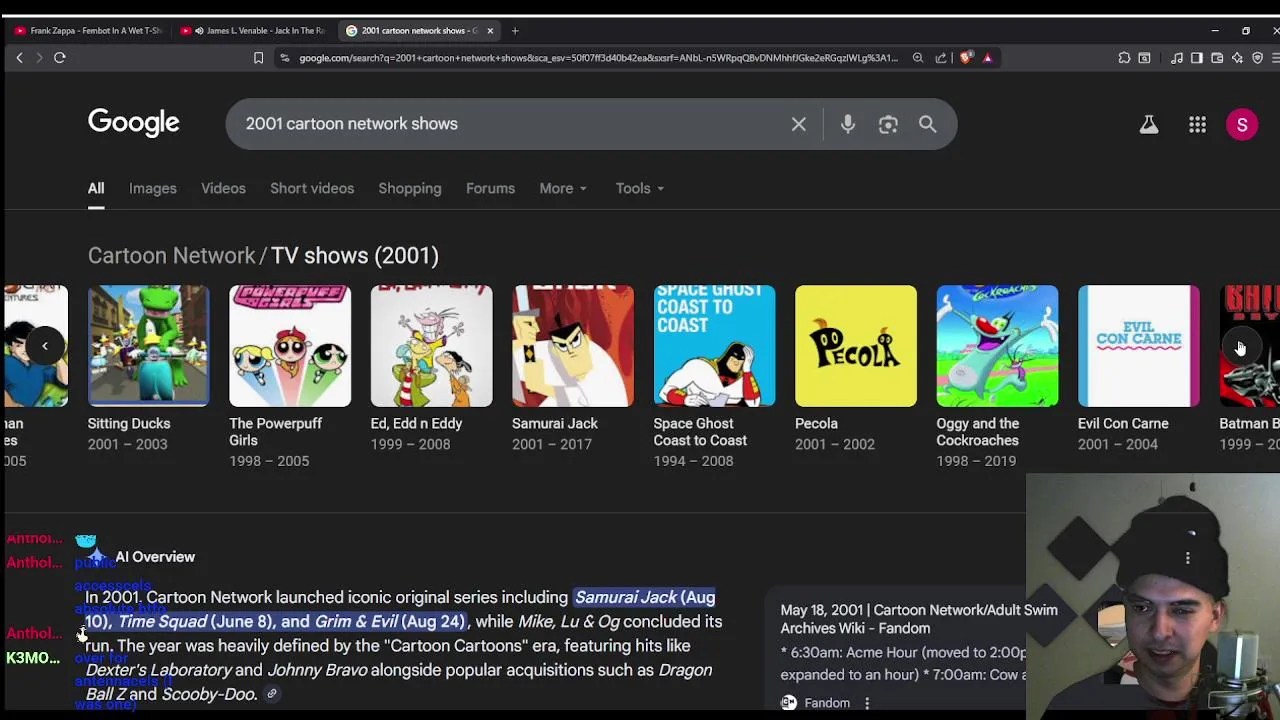The height and width of the screenshot is (720, 1280).
Task: Open the Google apps grid icon
Action: click(x=1197, y=124)
